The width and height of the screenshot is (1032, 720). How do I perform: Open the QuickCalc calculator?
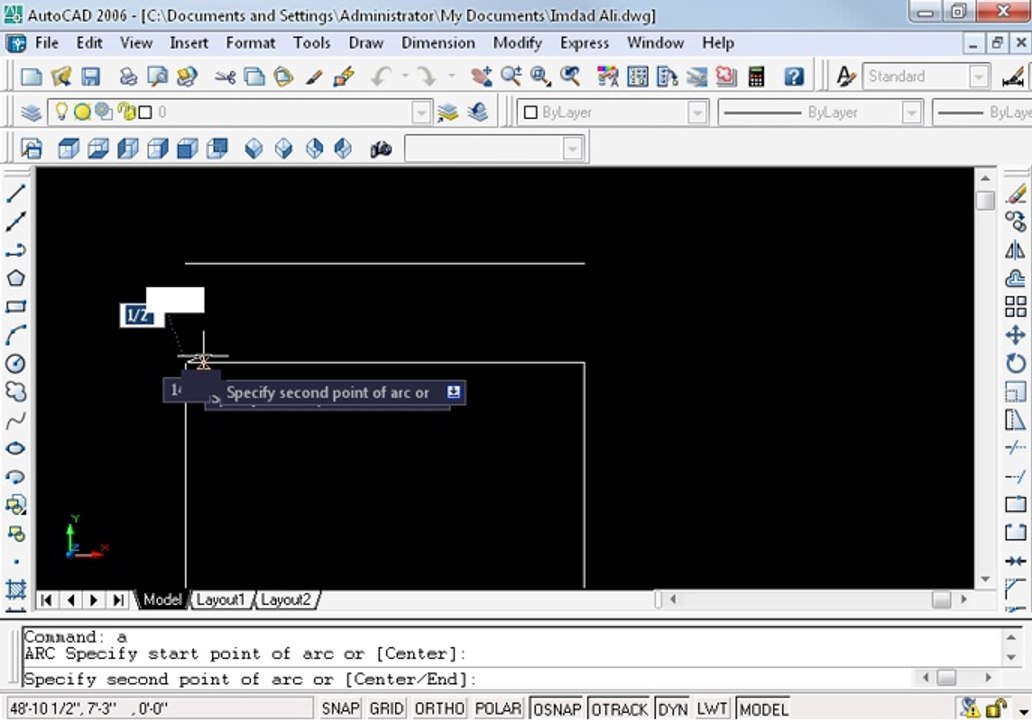click(x=756, y=76)
